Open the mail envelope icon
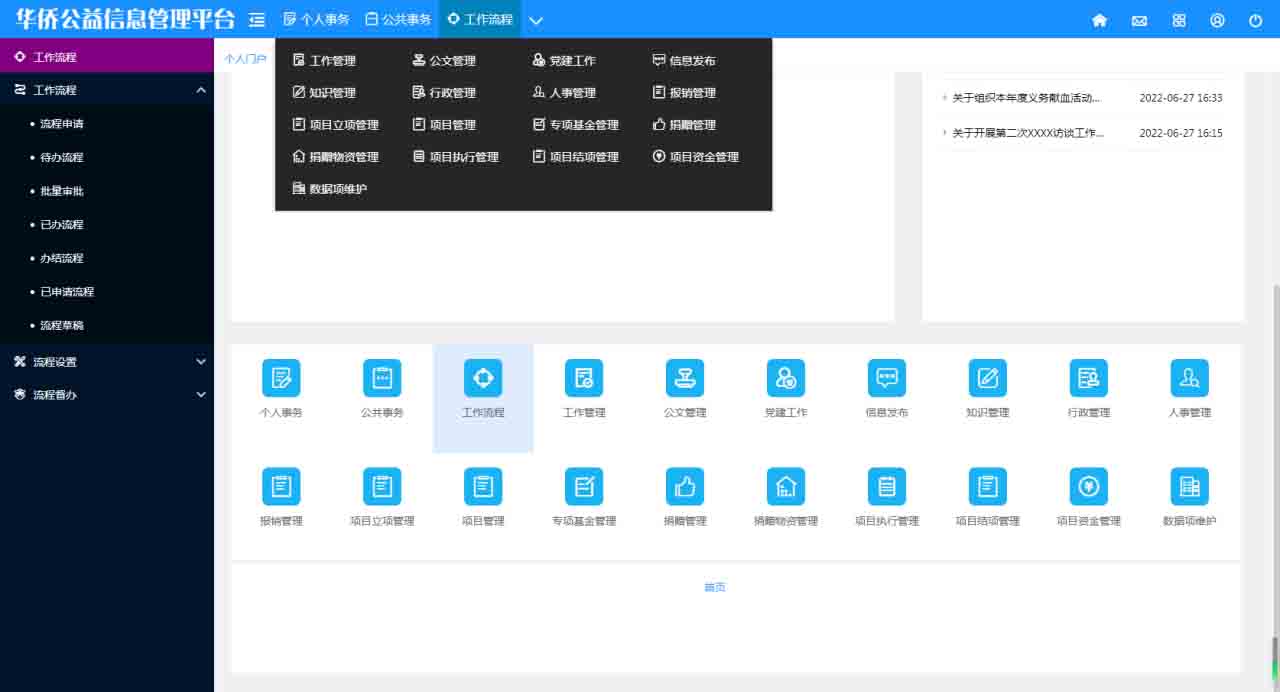 pos(1139,20)
